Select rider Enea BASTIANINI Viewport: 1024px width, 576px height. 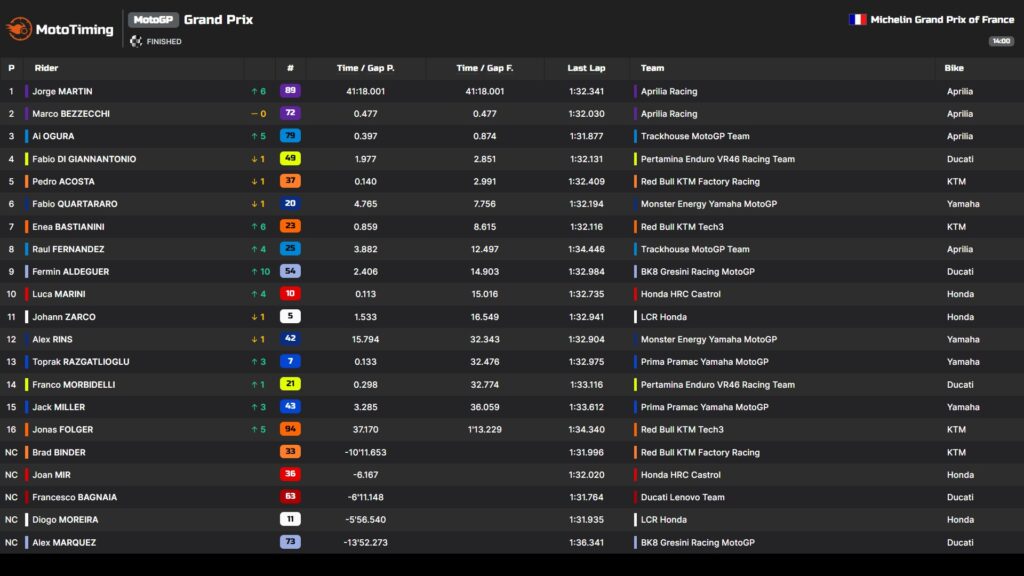coord(68,227)
